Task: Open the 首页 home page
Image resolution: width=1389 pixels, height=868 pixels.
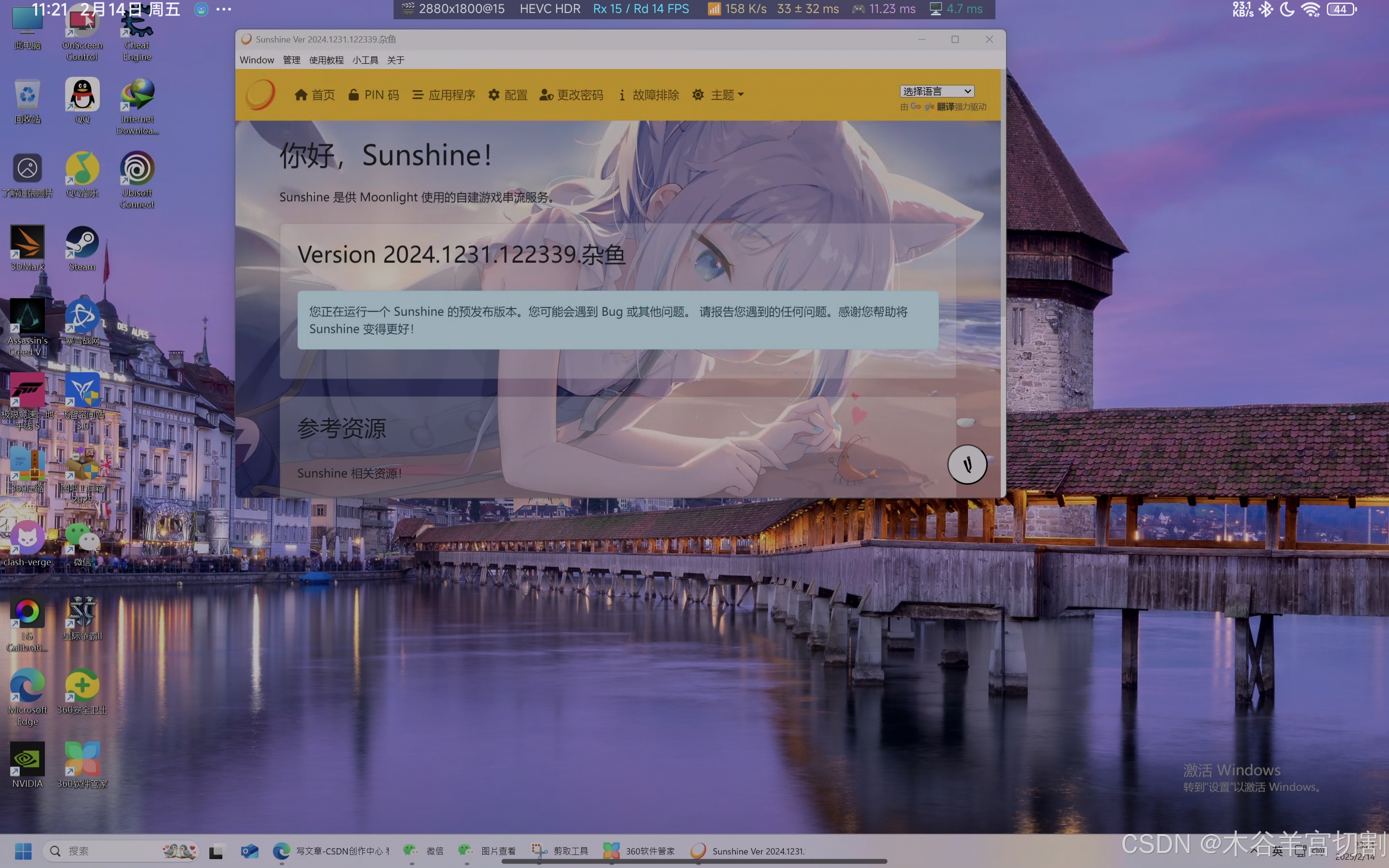Action: pyautogui.click(x=314, y=95)
